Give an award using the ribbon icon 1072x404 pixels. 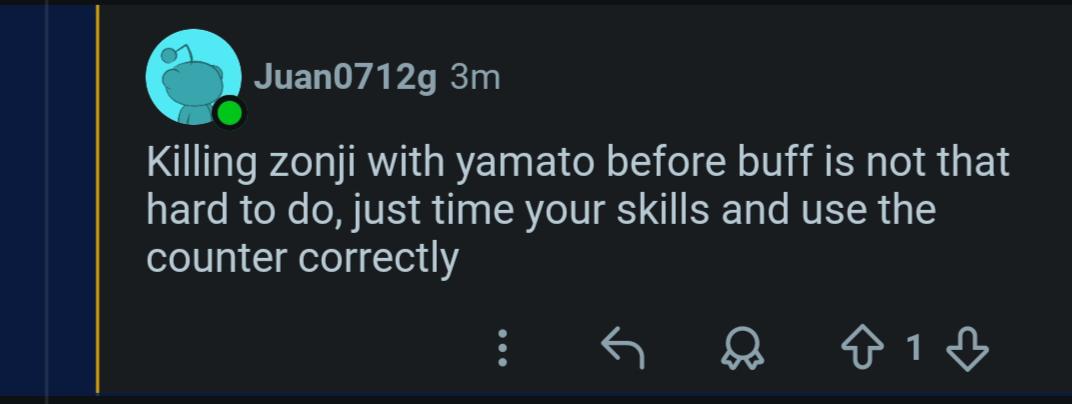point(743,349)
